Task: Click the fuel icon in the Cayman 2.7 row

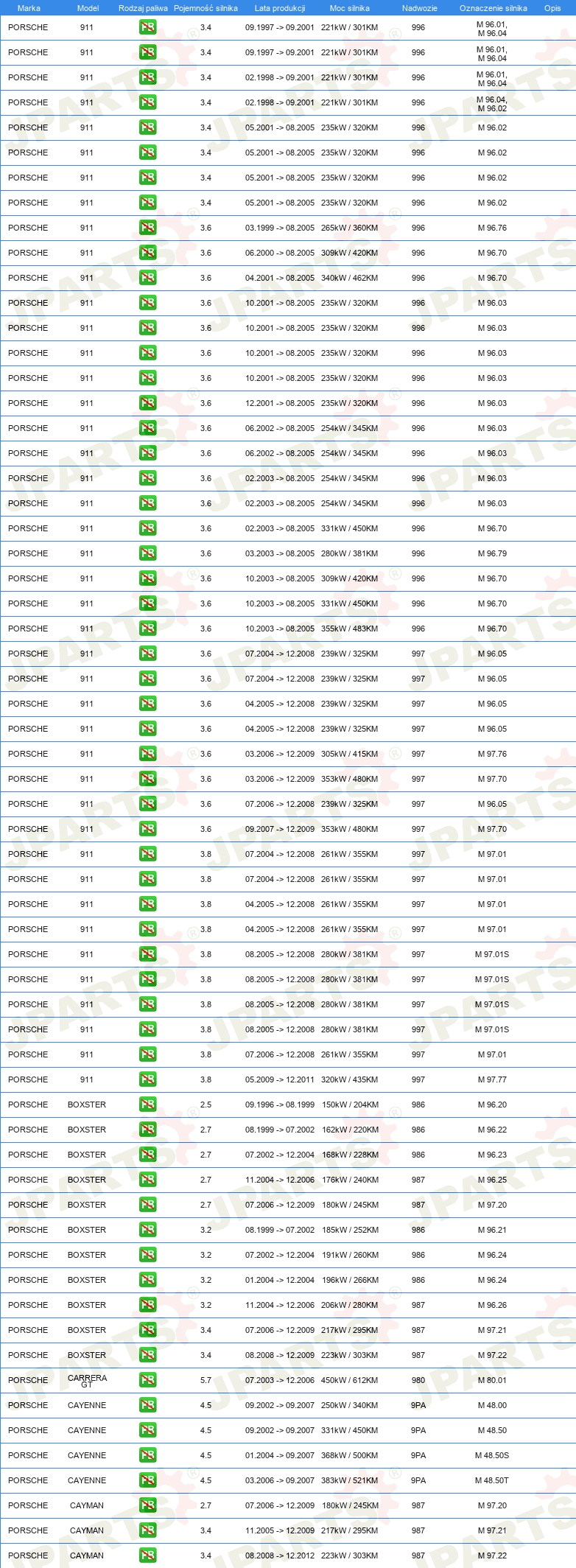Action: (148, 1505)
